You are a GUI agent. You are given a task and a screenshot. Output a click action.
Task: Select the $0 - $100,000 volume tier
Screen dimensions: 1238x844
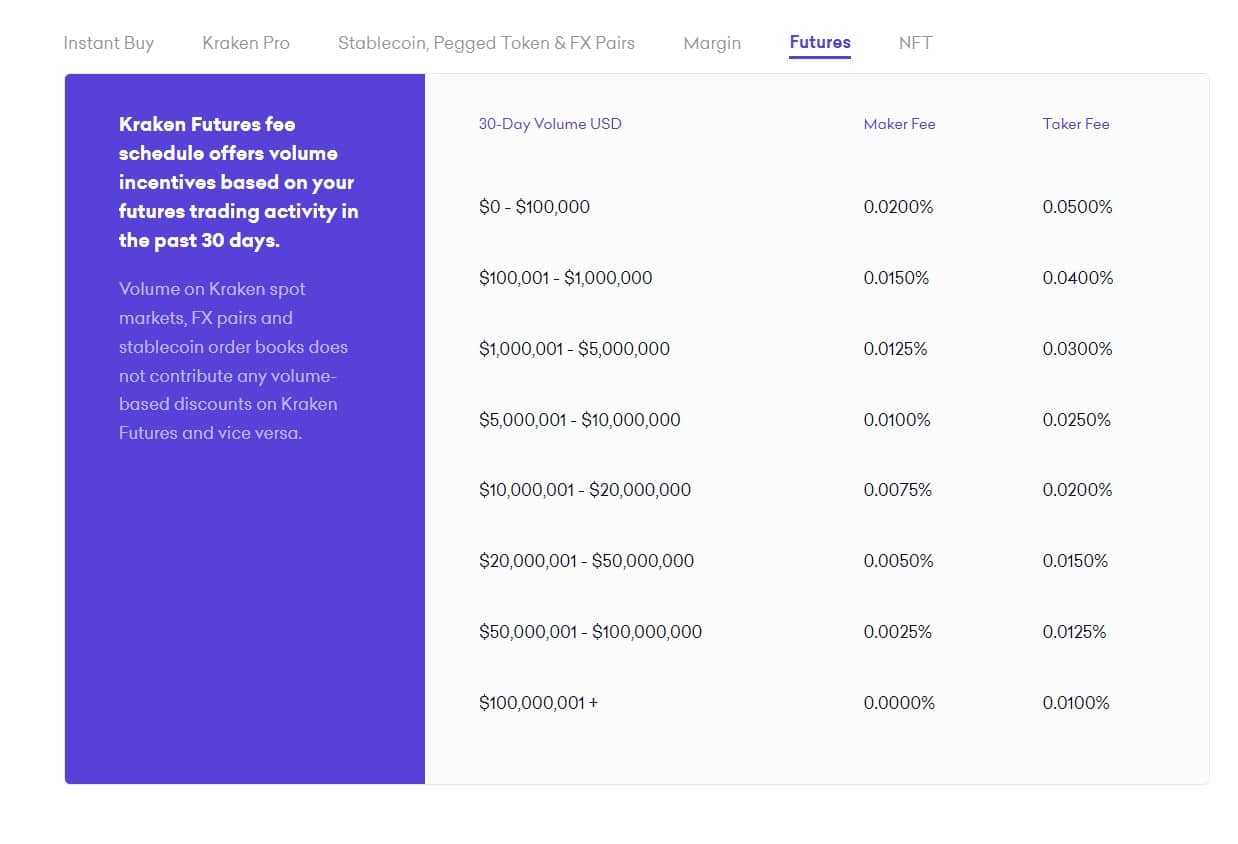[x=534, y=207]
